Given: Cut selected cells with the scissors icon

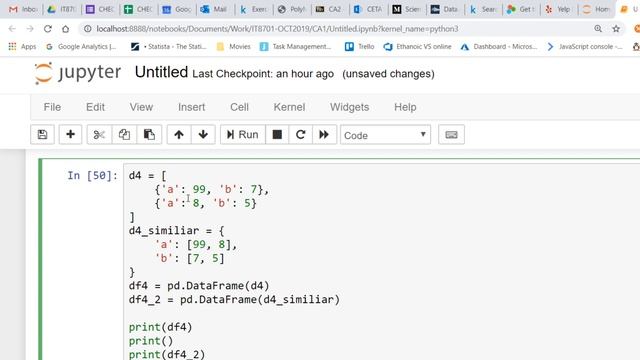Looking at the screenshot, I should pos(99,135).
